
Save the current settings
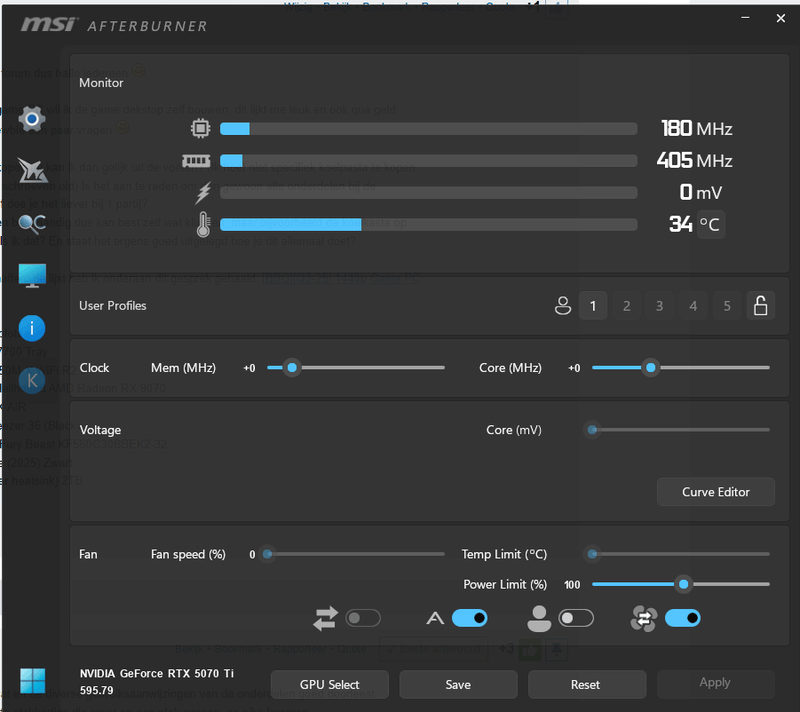coord(458,684)
